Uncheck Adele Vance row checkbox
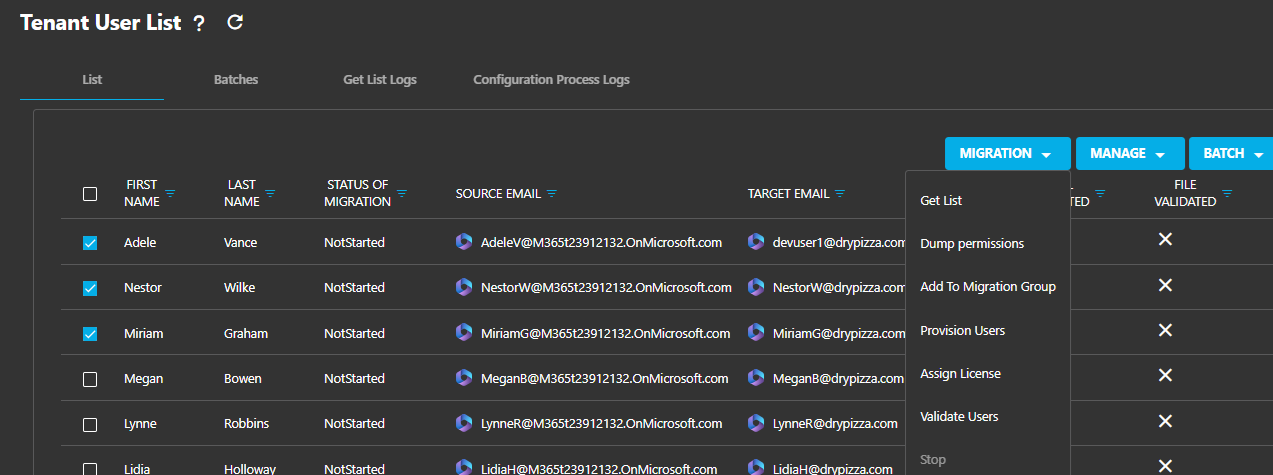The width and height of the screenshot is (1273, 475). (x=90, y=243)
